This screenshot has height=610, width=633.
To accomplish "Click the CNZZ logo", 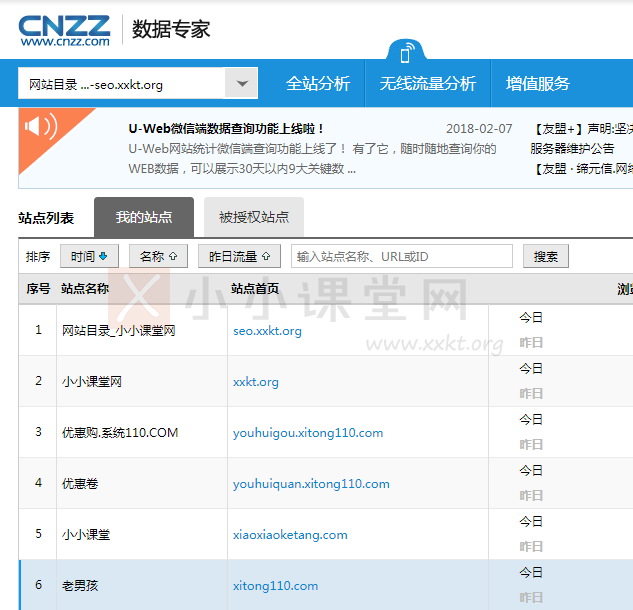I will (x=64, y=31).
